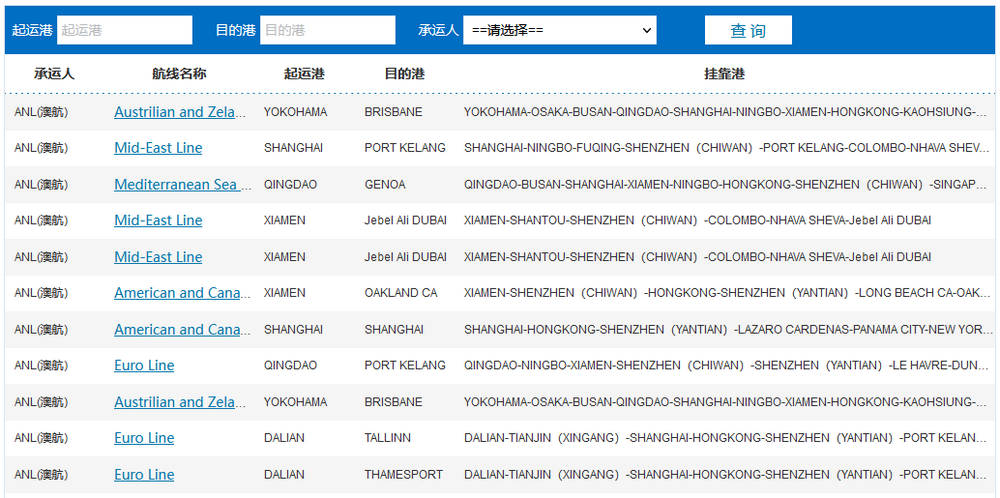Screen dimensions: 1000x498
Task: Open the Mediterranean Sea route link
Action: [x=183, y=184]
